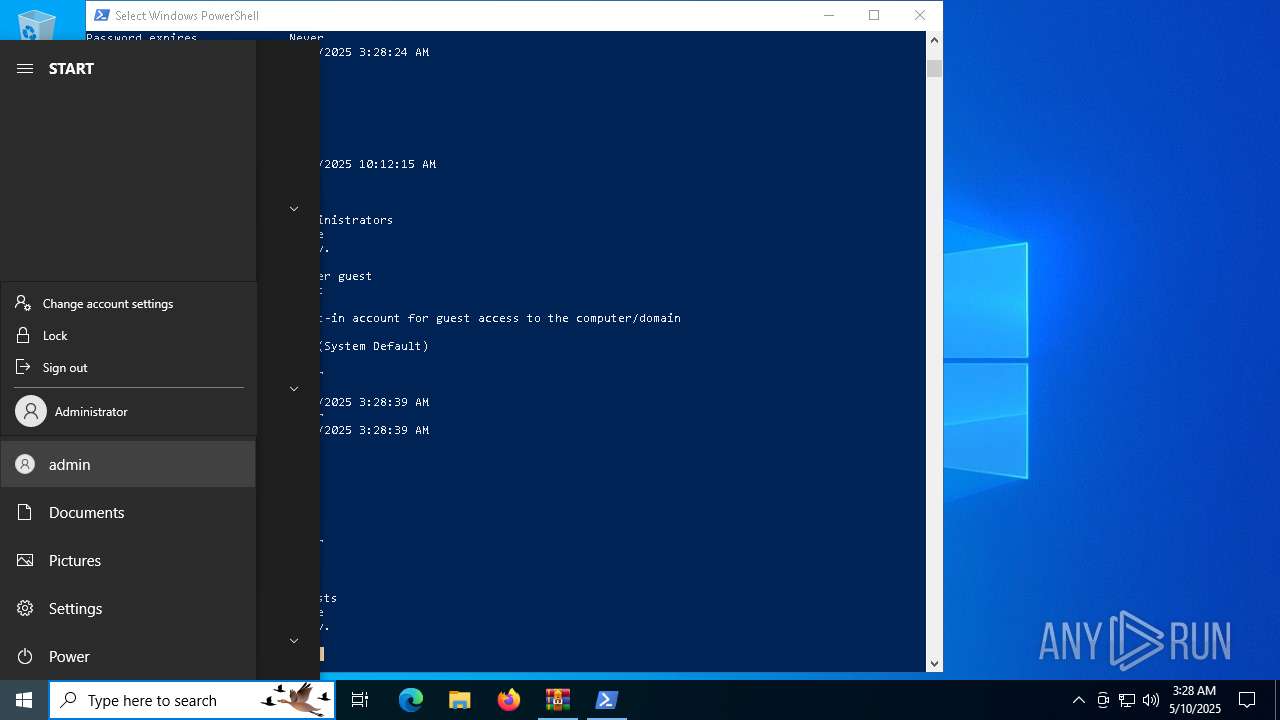Show hidden system tray icons

tap(1078, 700)
